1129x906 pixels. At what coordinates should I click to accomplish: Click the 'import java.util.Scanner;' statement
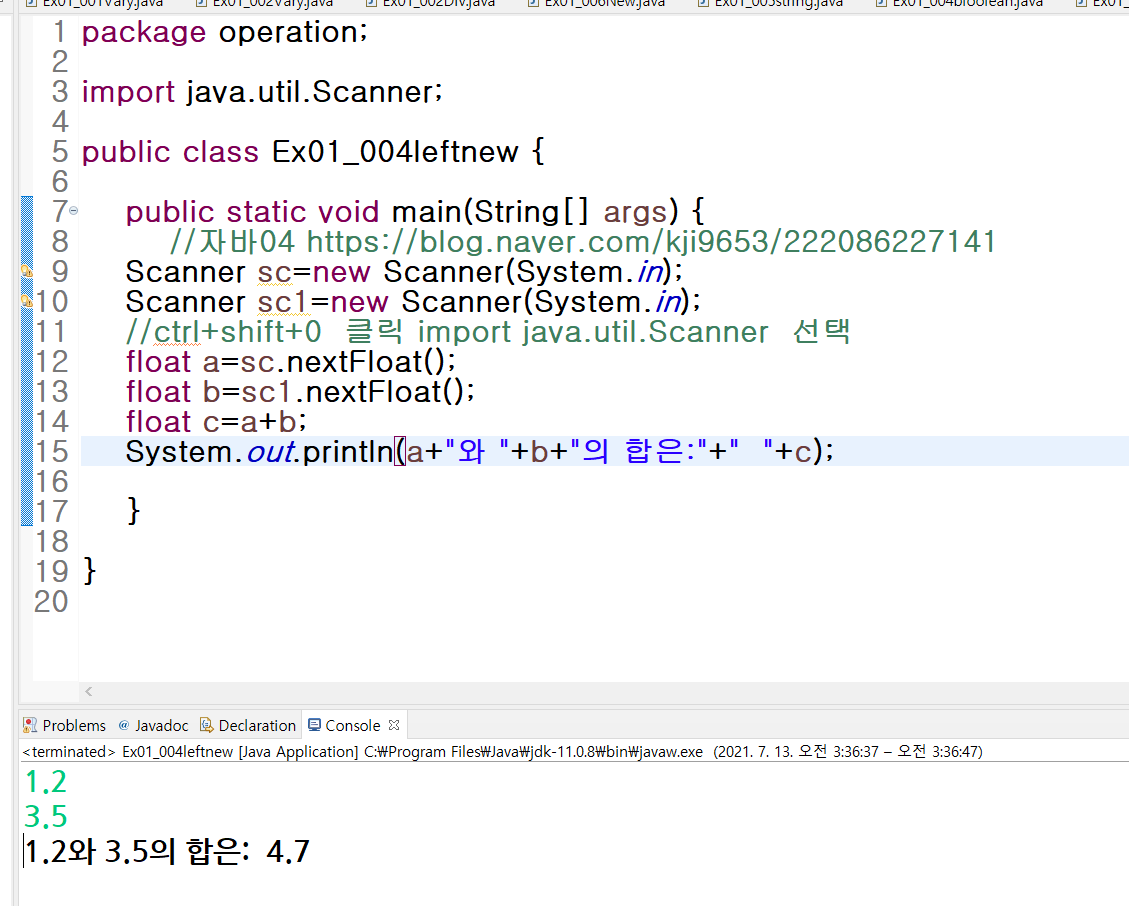tap(262, 92)
